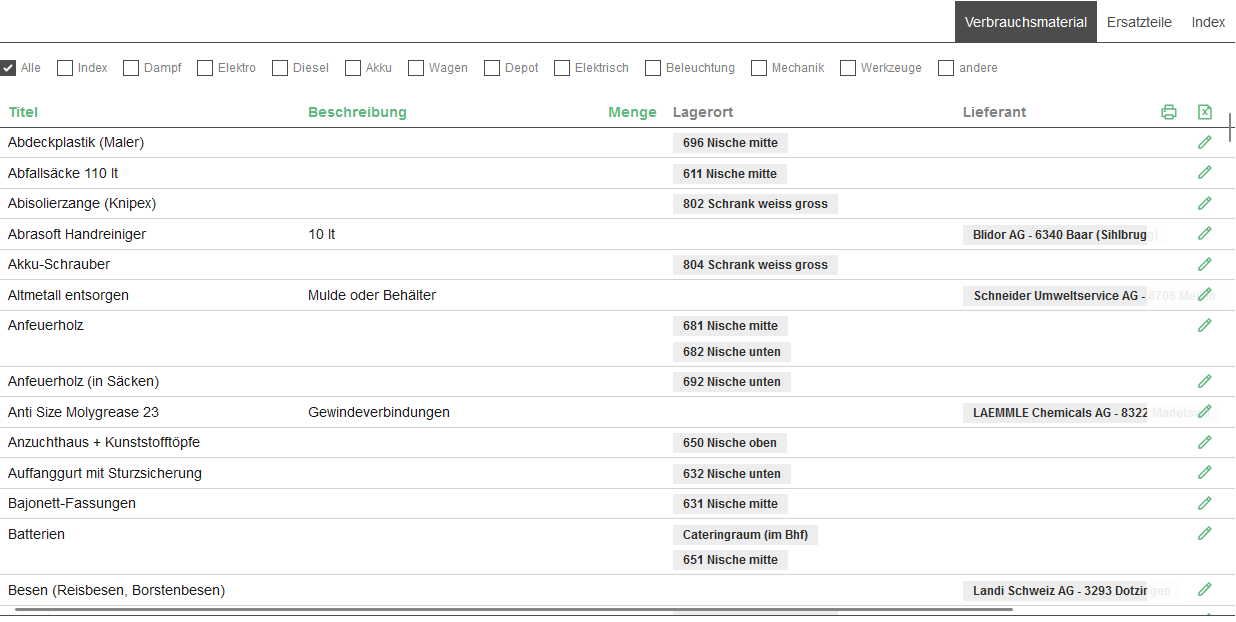Image resolution: width=1236 pixels, height=622 pixels.
Task: Click the Lagerort column header
Action: click(703, 112)
